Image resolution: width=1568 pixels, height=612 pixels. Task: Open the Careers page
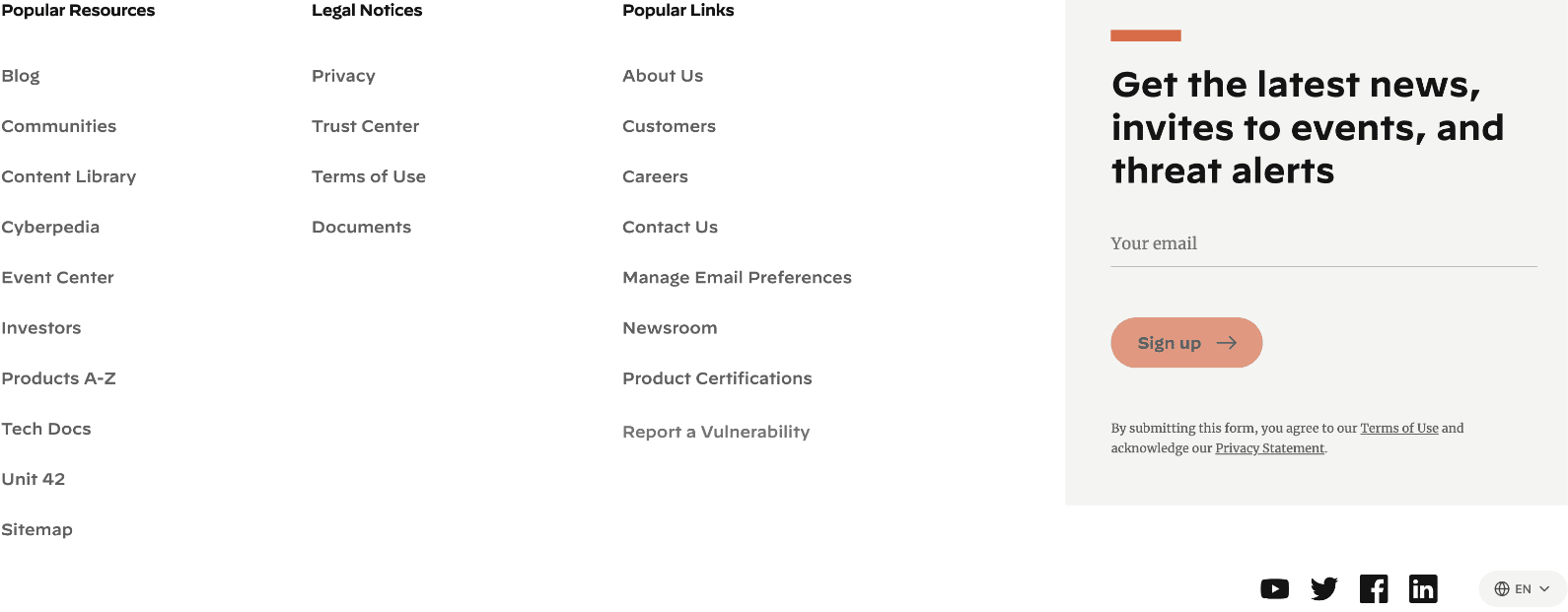click(655, 176)
